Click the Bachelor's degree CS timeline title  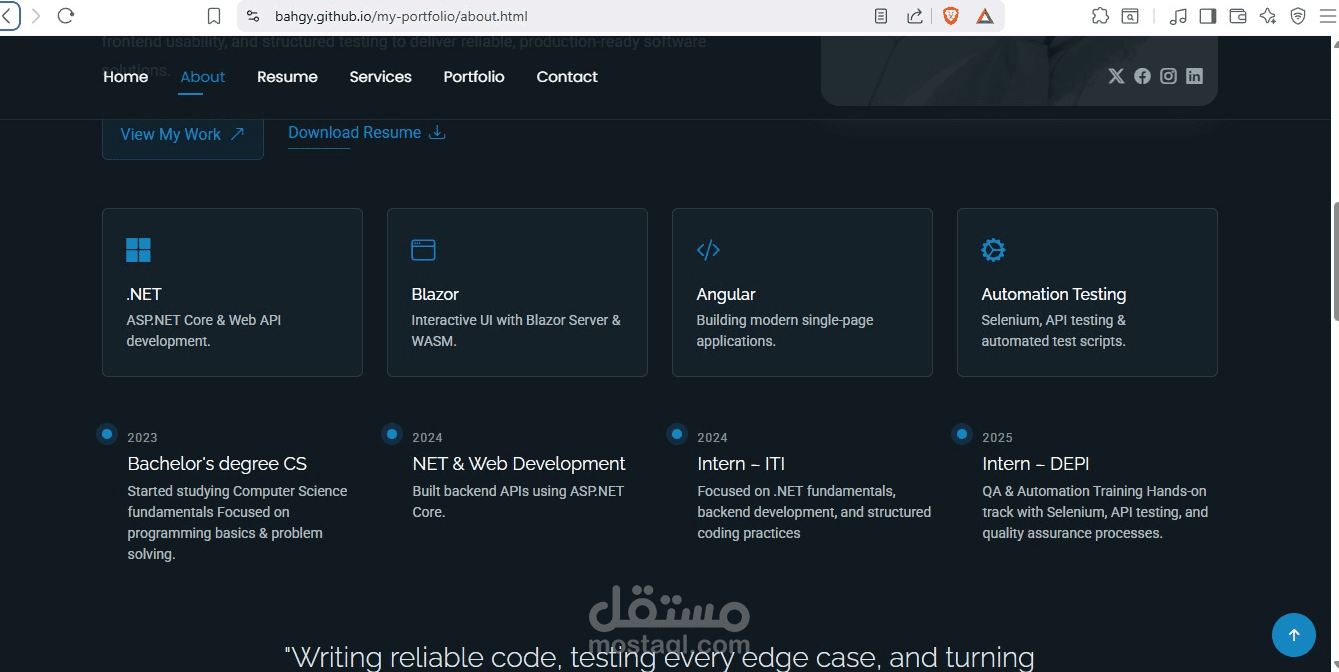tap(217, 464)
